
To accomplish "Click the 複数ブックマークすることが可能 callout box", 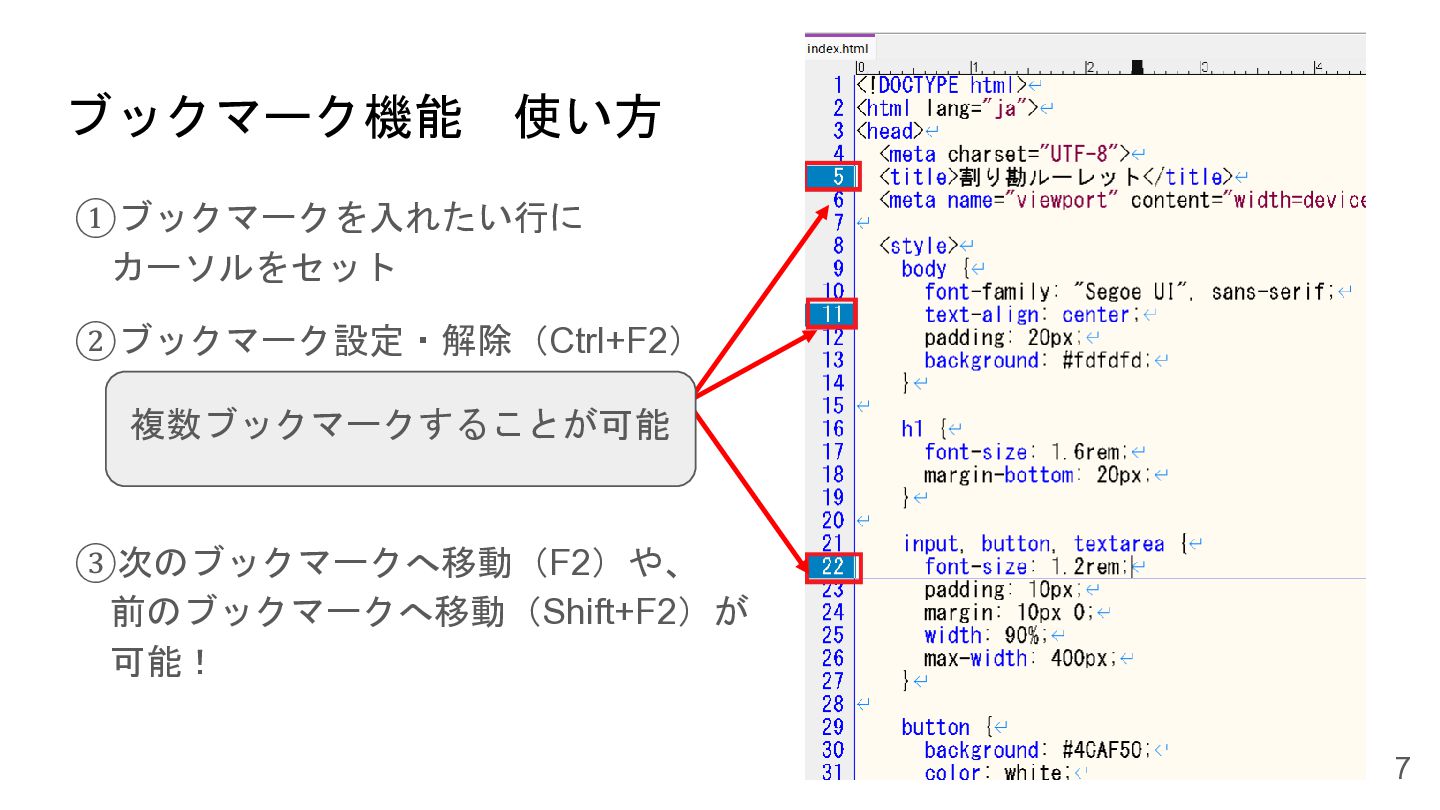I will point(400,429).
